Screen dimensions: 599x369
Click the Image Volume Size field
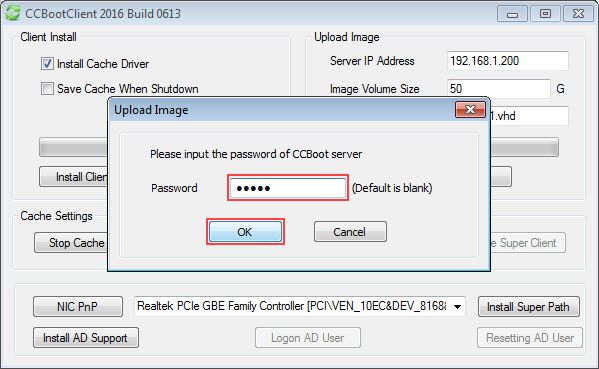[499, 89]
